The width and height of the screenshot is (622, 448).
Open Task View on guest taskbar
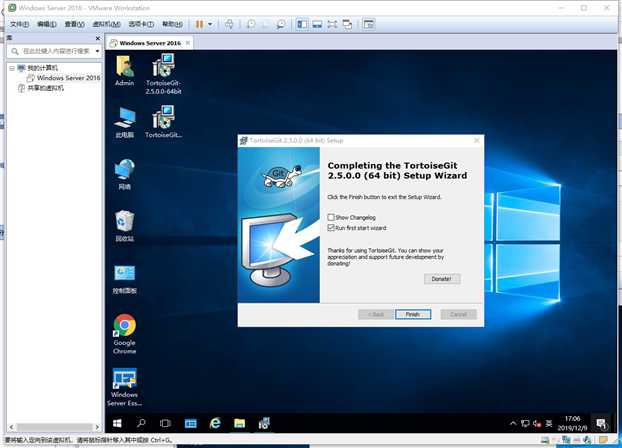point(165,423)
